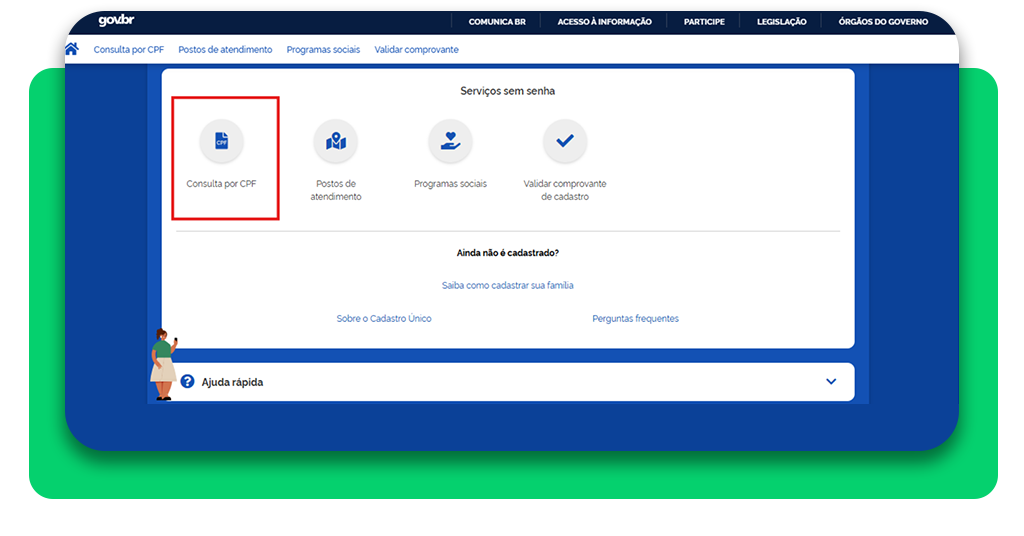This screenshot has height=536, width=1024.
Task: Select Programas sociais in navigation bar
Action: (x=323, y=49)
